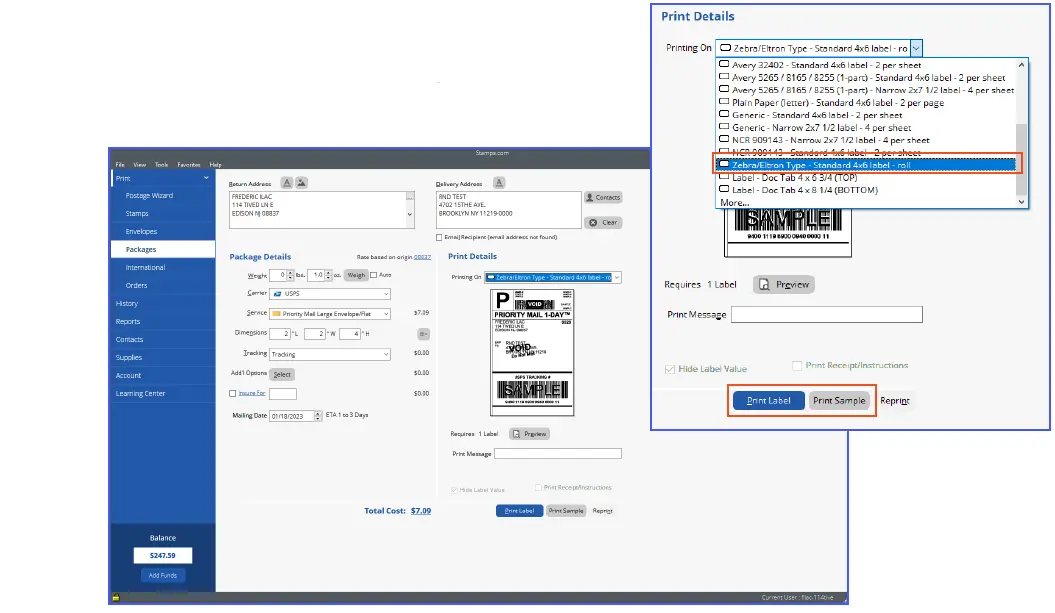Clear the delivery address with Clear button

(x=603, y=222)
